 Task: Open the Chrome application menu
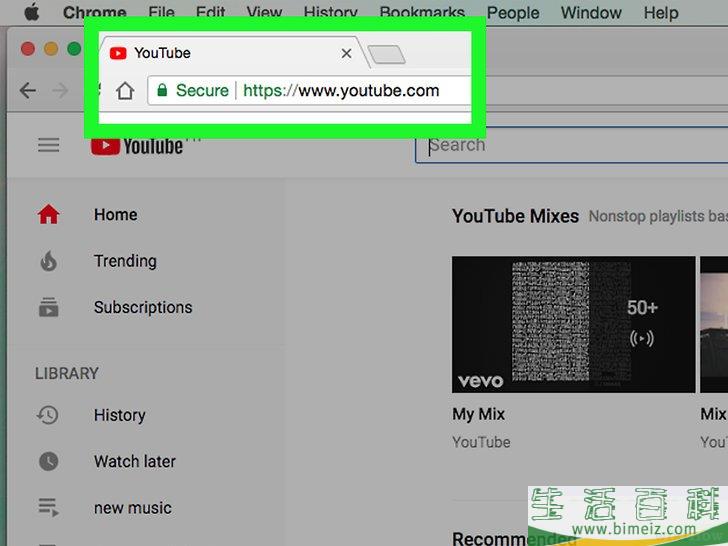[x=95, y=13]
